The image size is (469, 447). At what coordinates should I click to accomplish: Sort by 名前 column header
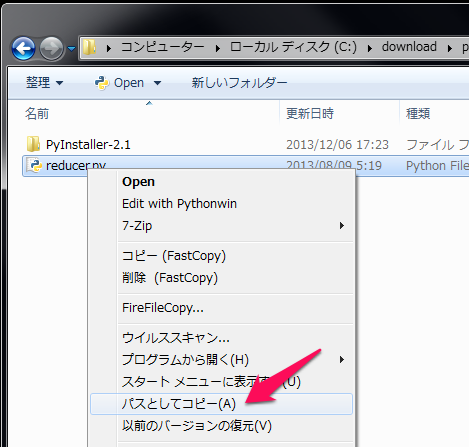37,114
